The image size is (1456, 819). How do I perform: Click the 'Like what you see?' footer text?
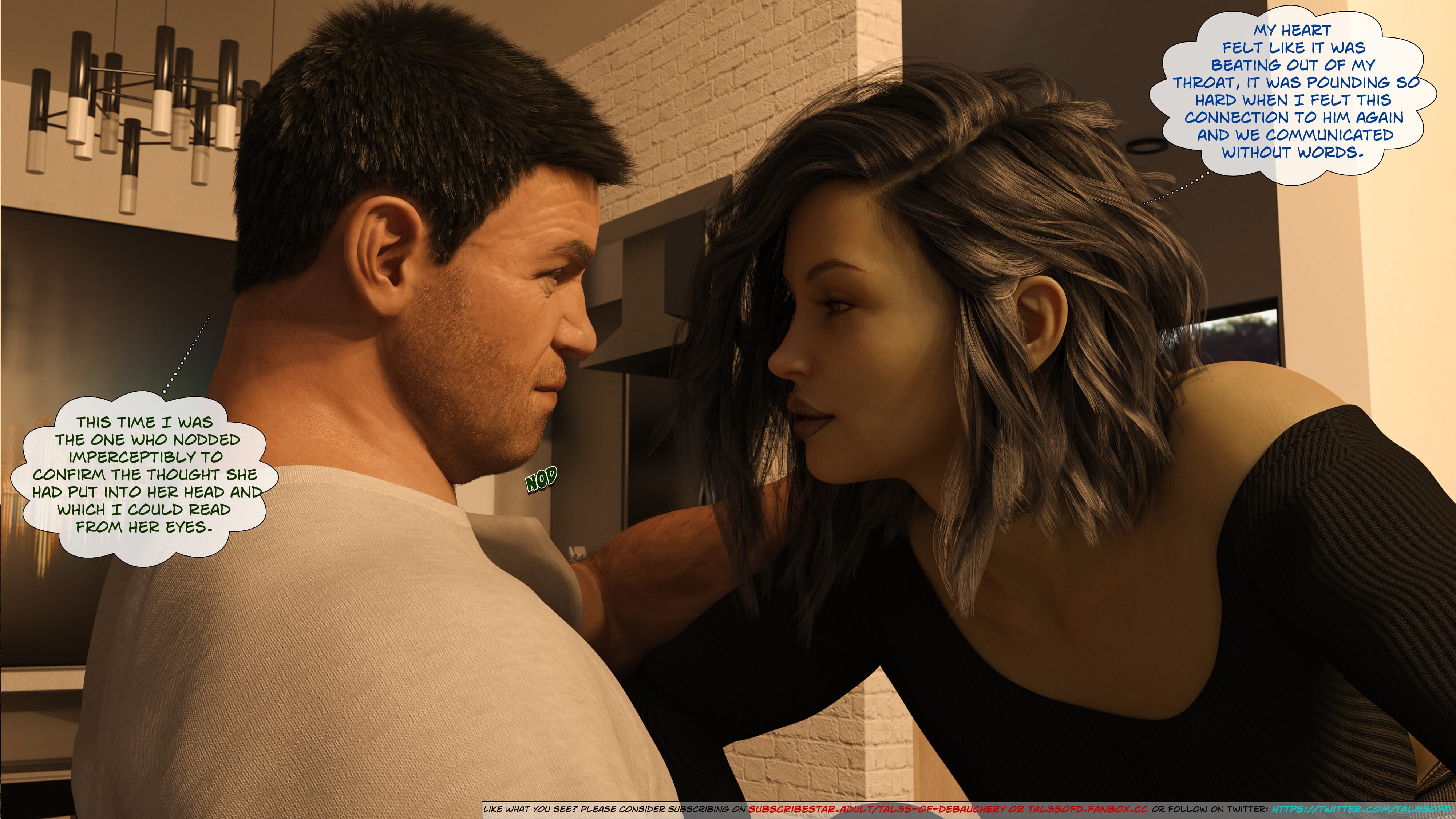point(530,810)
